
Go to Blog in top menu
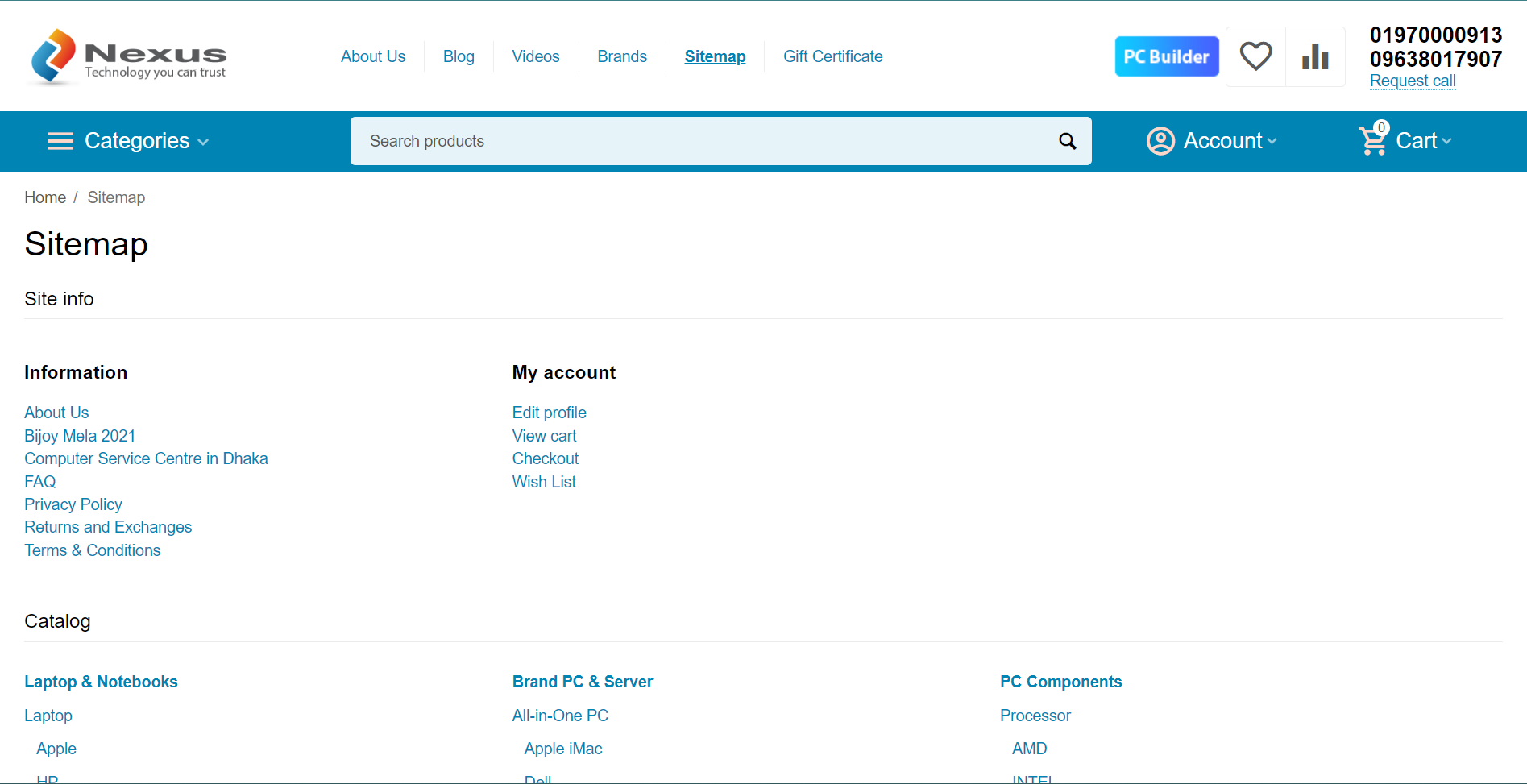tap(459, 56)
